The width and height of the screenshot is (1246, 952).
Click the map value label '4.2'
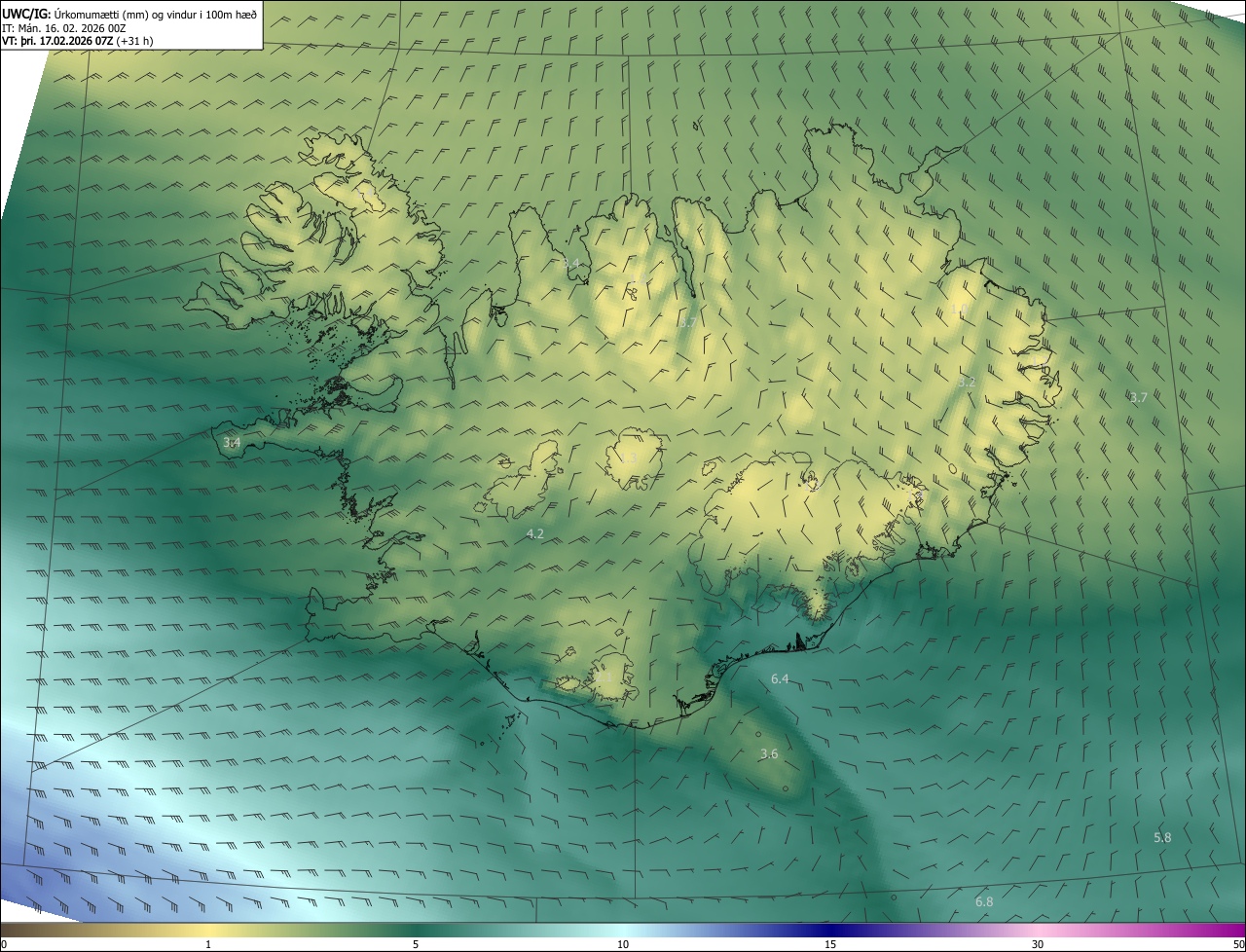(x=534, y=533)
